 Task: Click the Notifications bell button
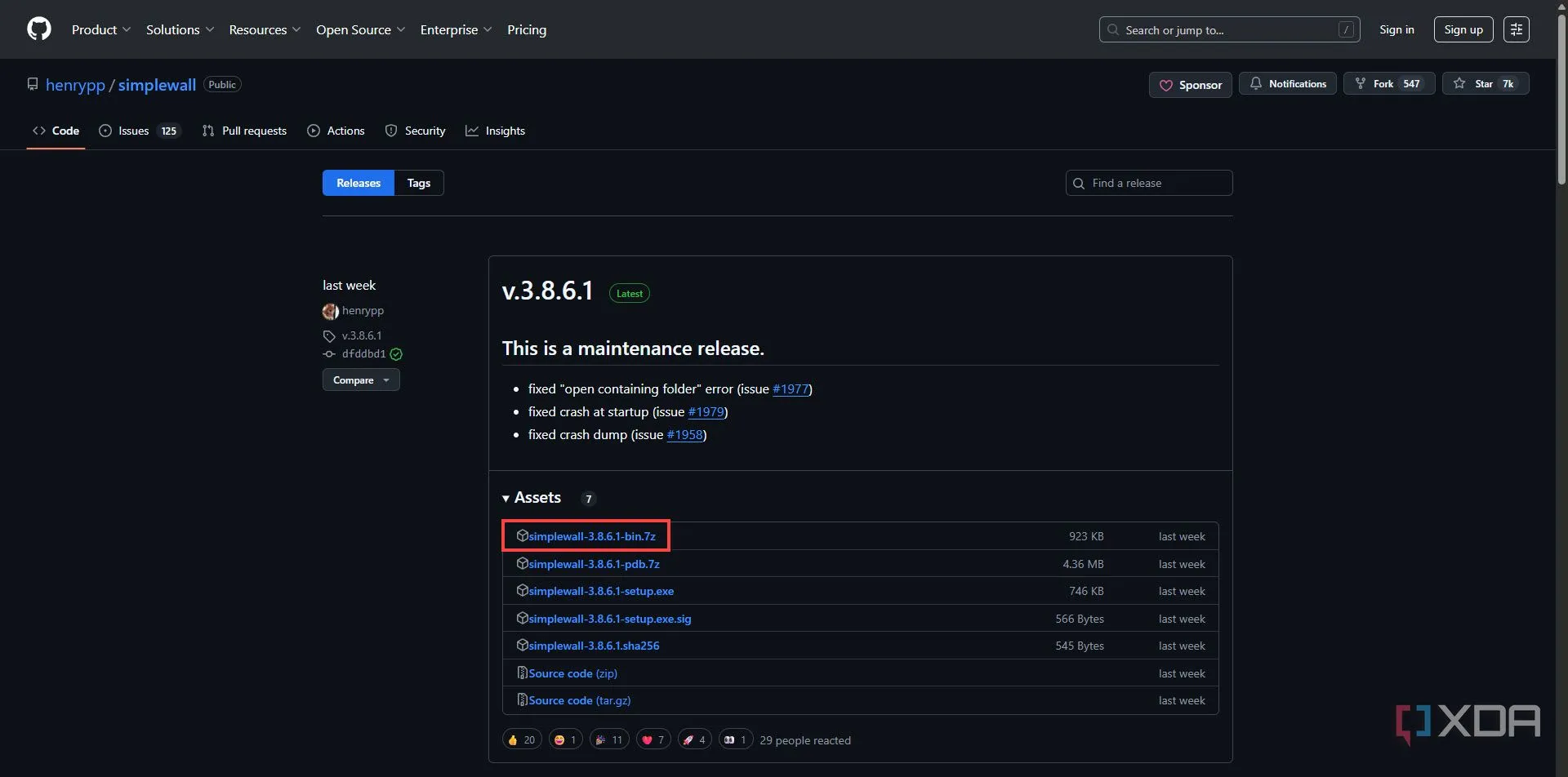1288,83
